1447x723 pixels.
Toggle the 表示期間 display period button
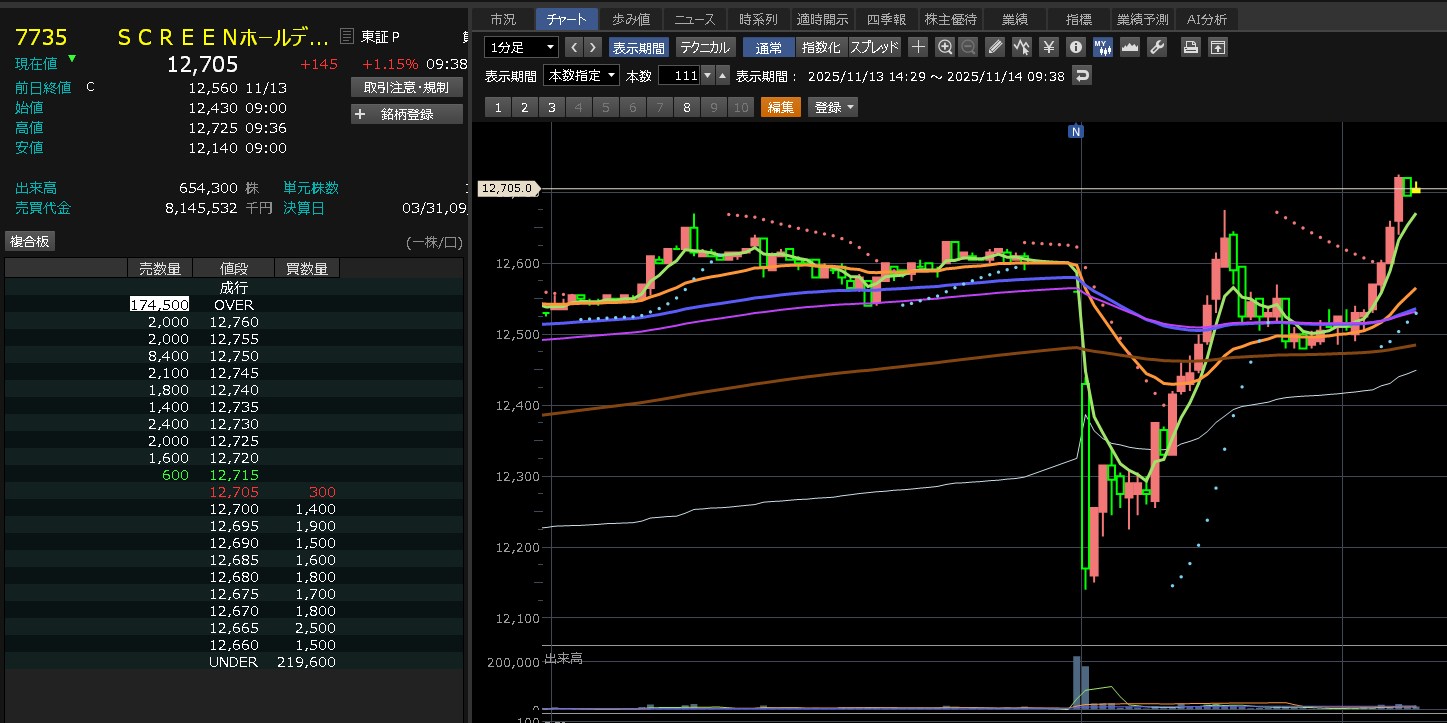click(x=638, y=47)
